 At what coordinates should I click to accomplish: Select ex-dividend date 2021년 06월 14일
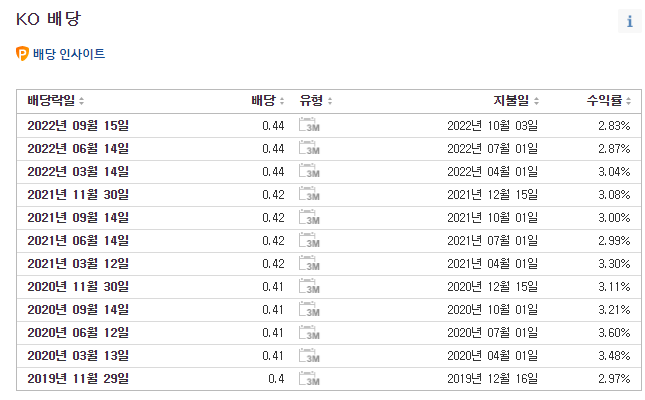(78, 241)
